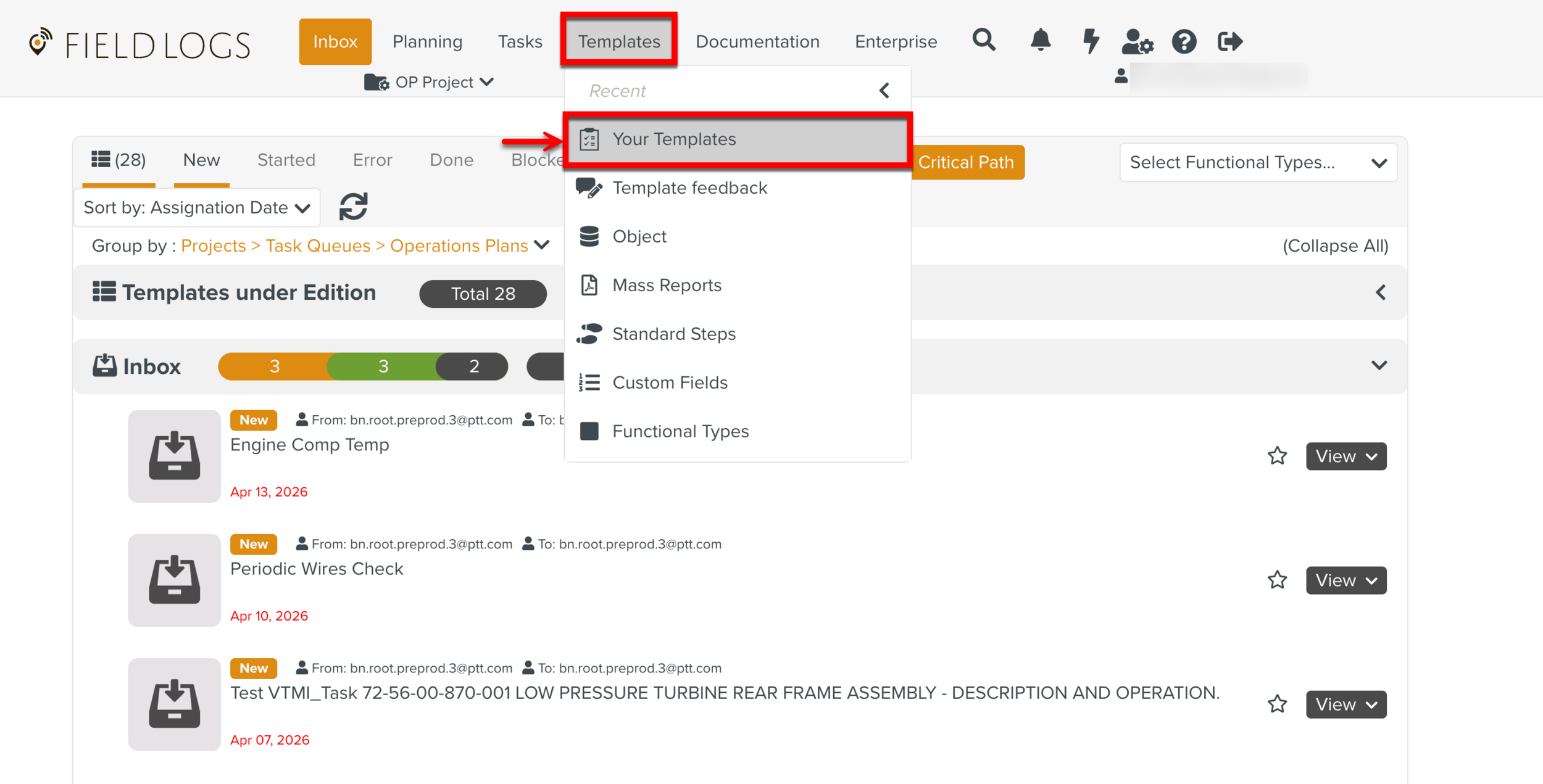
Task: Open the notifications bell
Action: [x=1040, y=41]
